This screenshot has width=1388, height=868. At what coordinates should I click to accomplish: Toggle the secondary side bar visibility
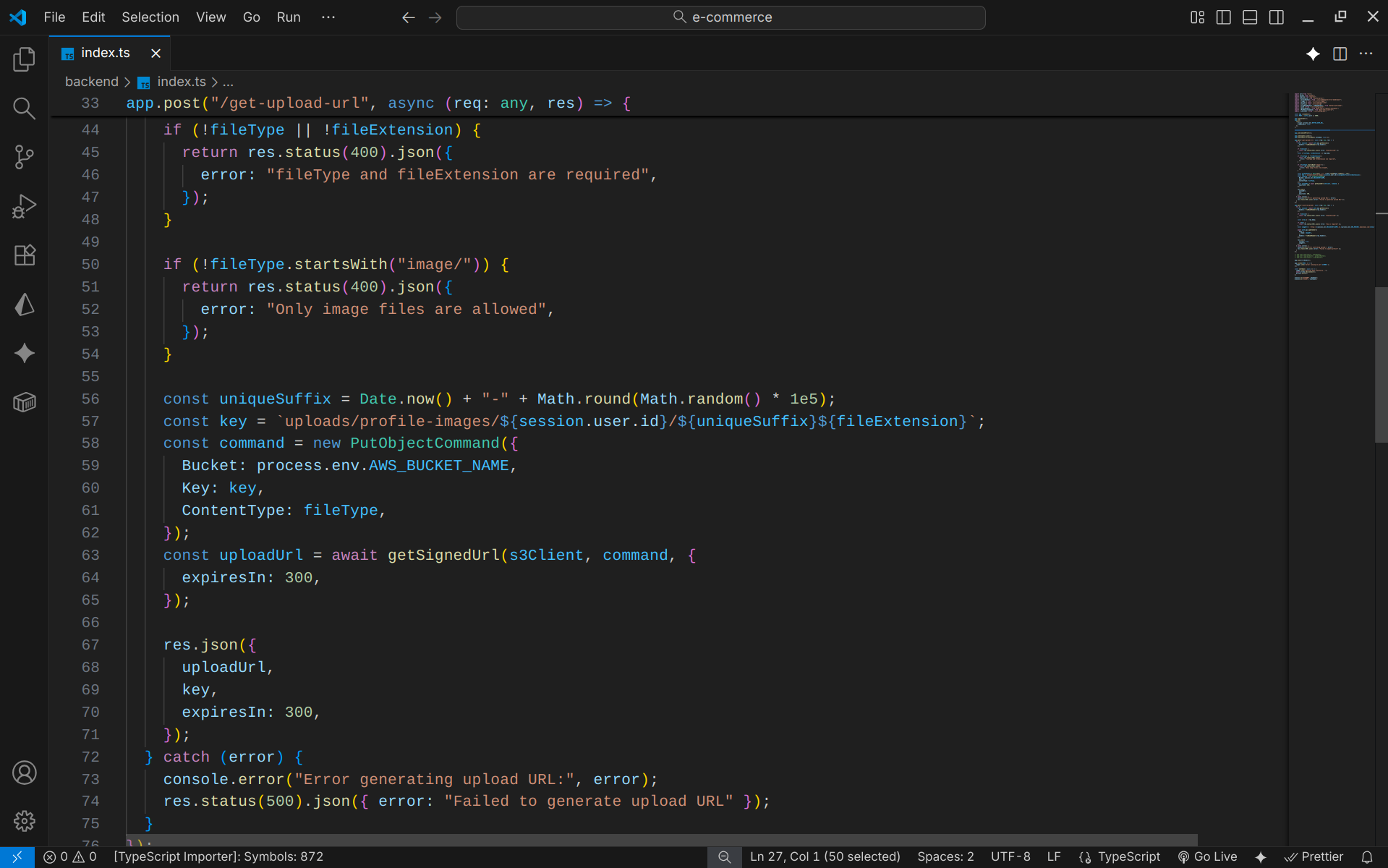[1277, 17]
